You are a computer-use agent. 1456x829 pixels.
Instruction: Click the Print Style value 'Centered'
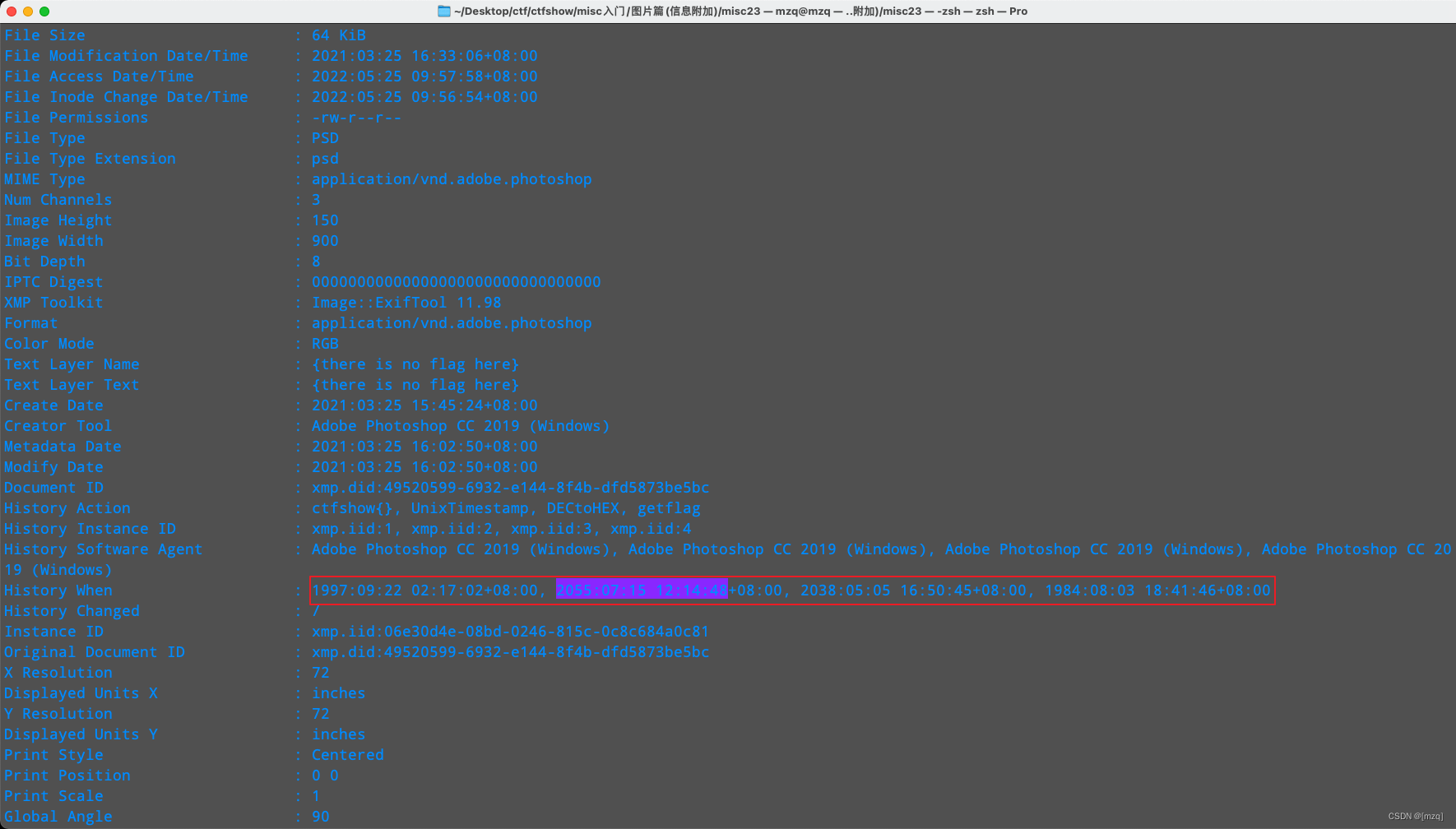(348, 755)
